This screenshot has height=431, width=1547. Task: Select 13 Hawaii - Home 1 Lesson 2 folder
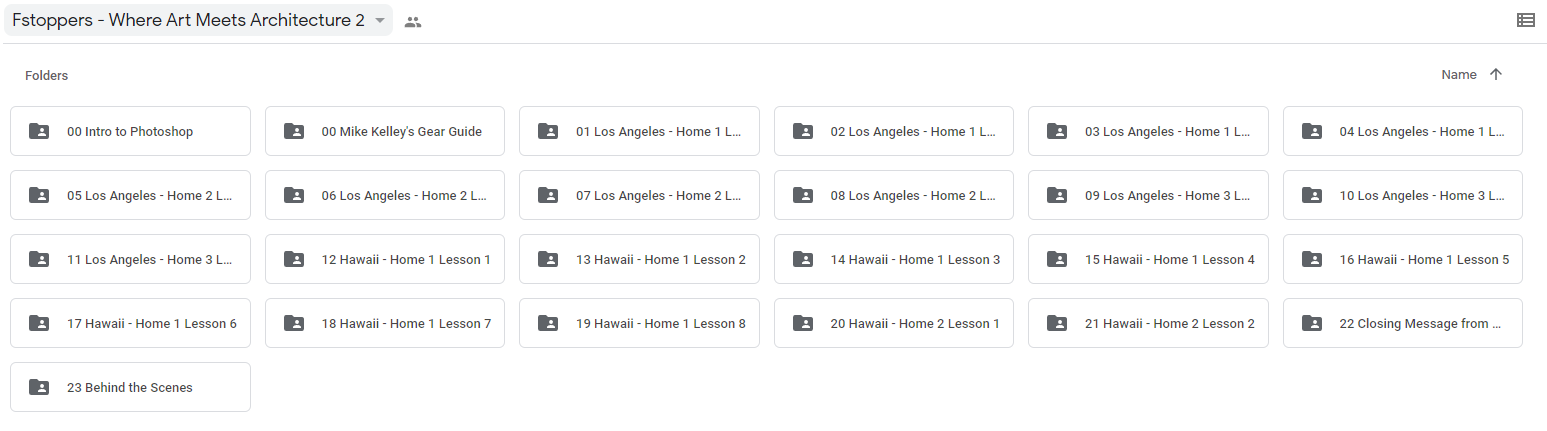[639, 259]
